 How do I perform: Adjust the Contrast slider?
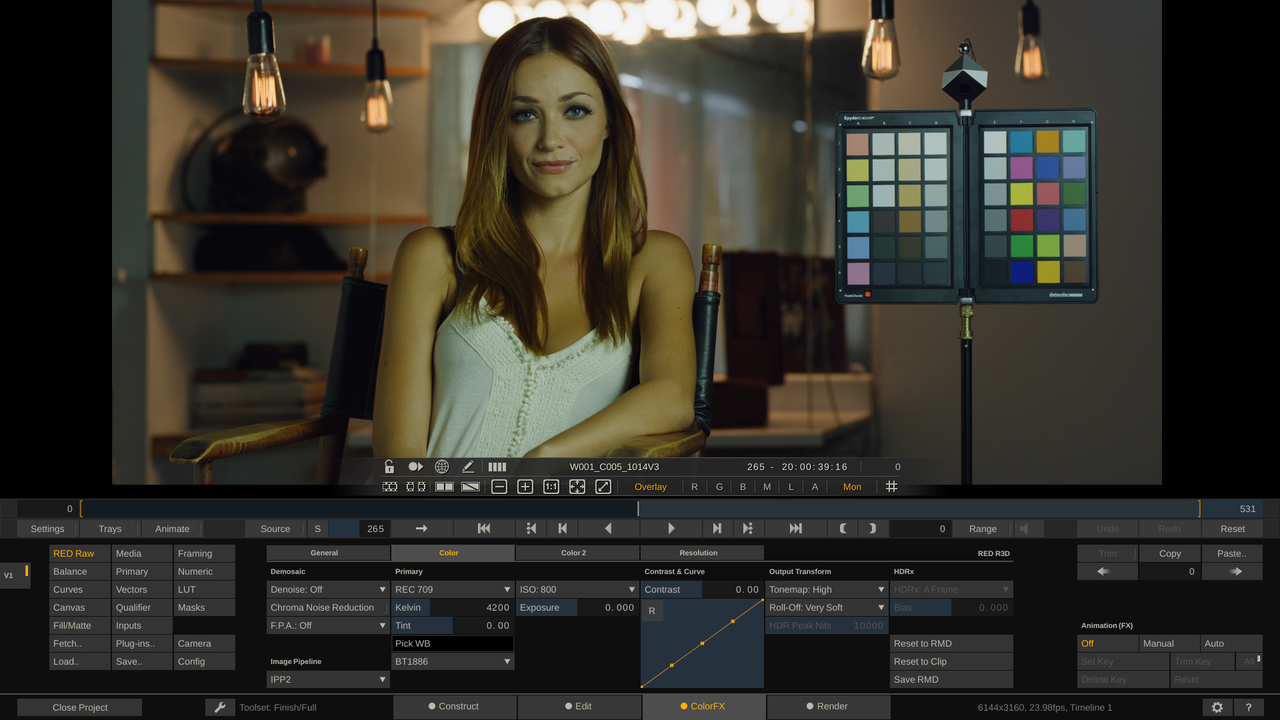702,590
